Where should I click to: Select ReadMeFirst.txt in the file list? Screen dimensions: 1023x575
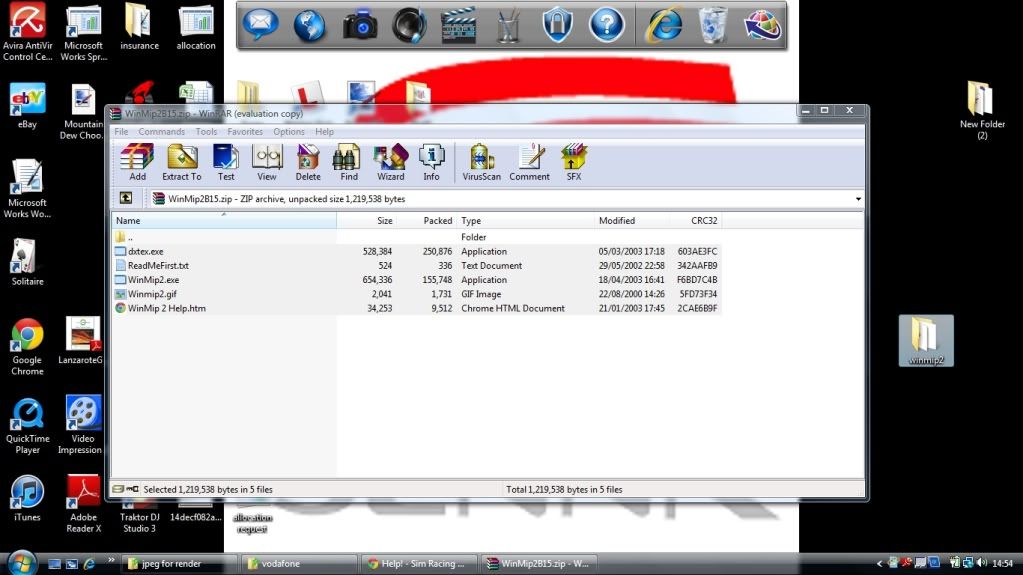pyautogui.click(x=158, y=266)
